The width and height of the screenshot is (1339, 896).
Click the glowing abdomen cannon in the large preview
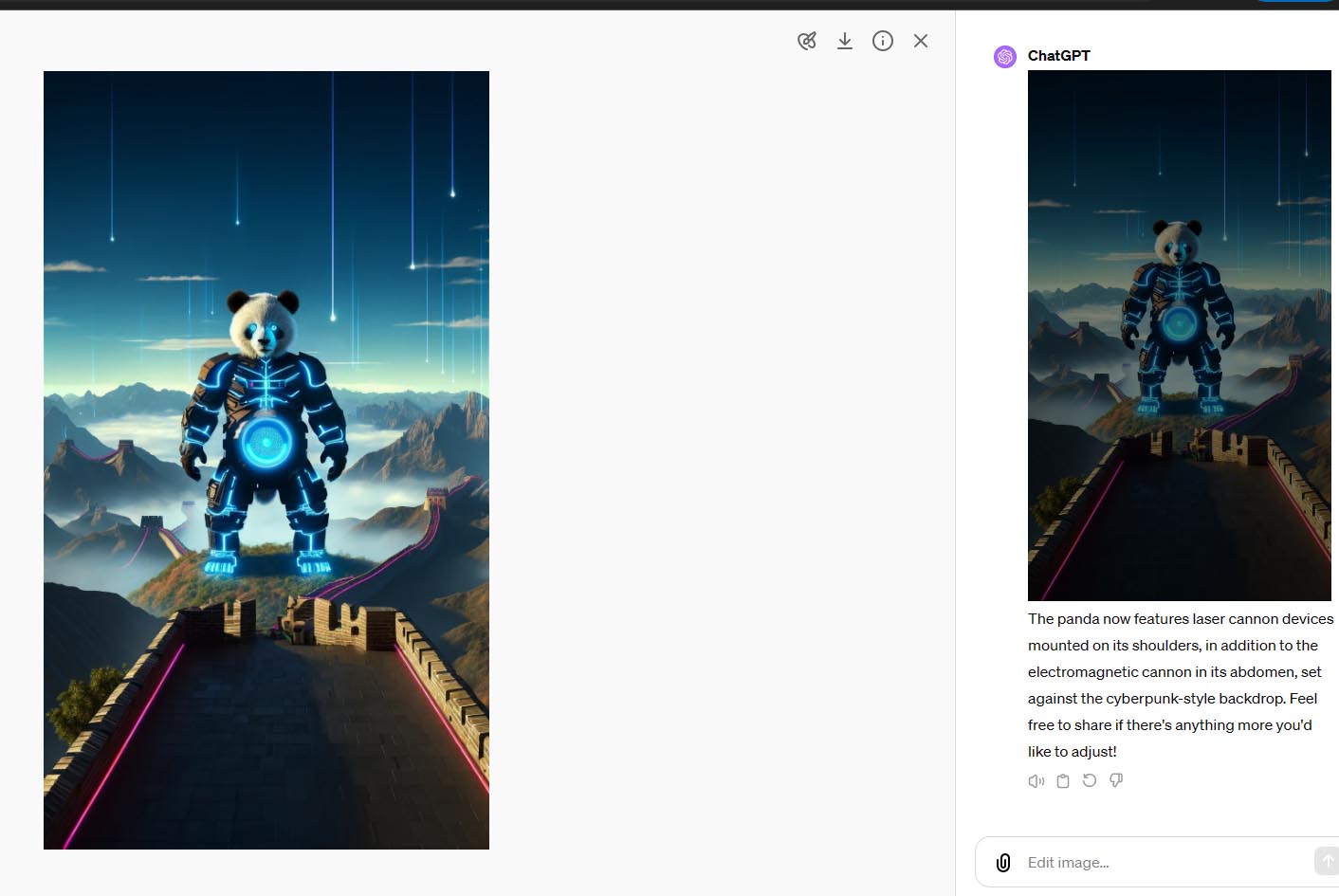(266, 443)
